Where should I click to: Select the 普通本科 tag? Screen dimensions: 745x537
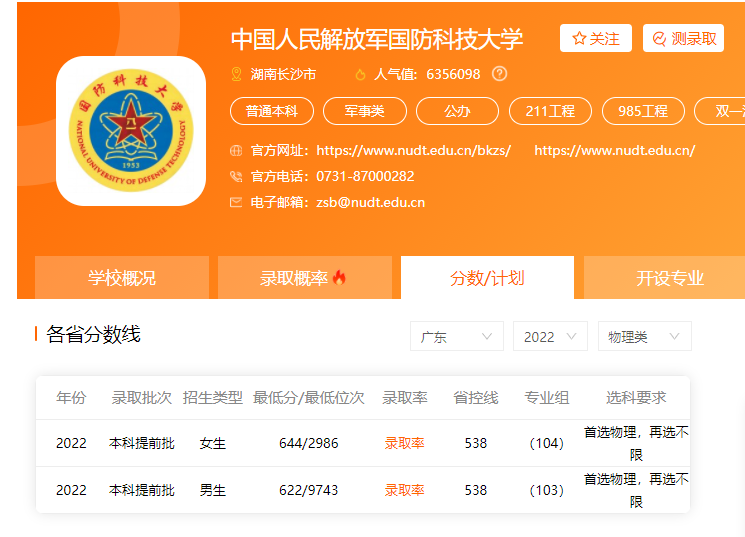coord(272,111)
